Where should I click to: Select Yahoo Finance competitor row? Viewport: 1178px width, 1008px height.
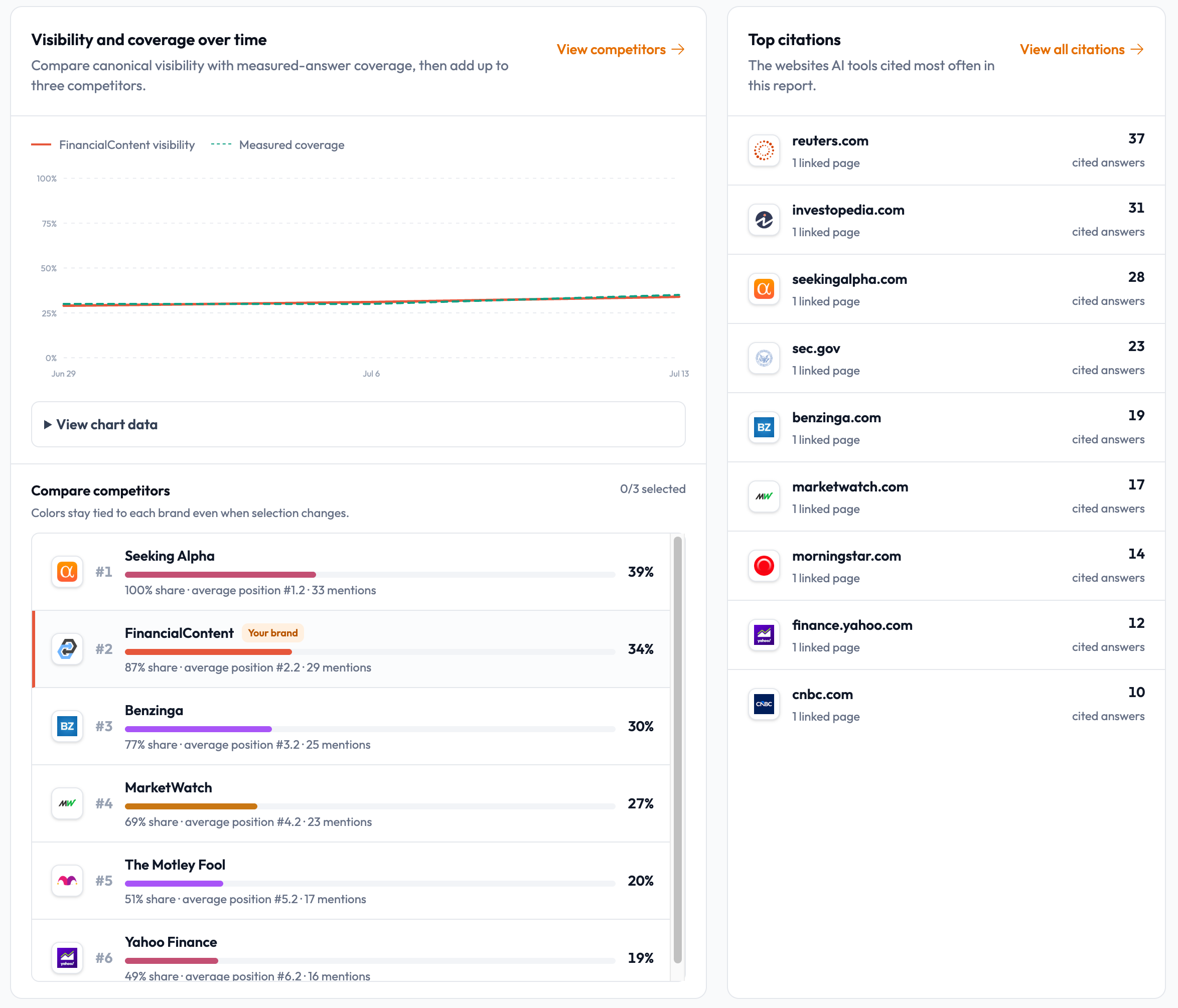pos(351,951)
